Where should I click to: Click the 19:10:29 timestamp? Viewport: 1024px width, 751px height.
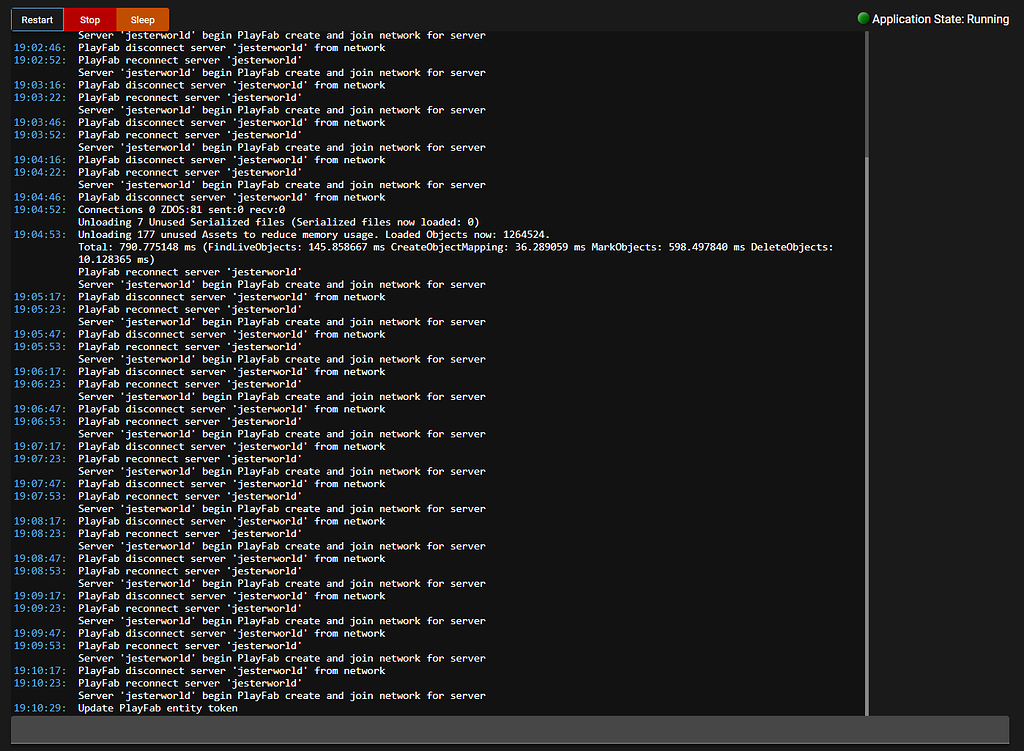tap(40, 708)
